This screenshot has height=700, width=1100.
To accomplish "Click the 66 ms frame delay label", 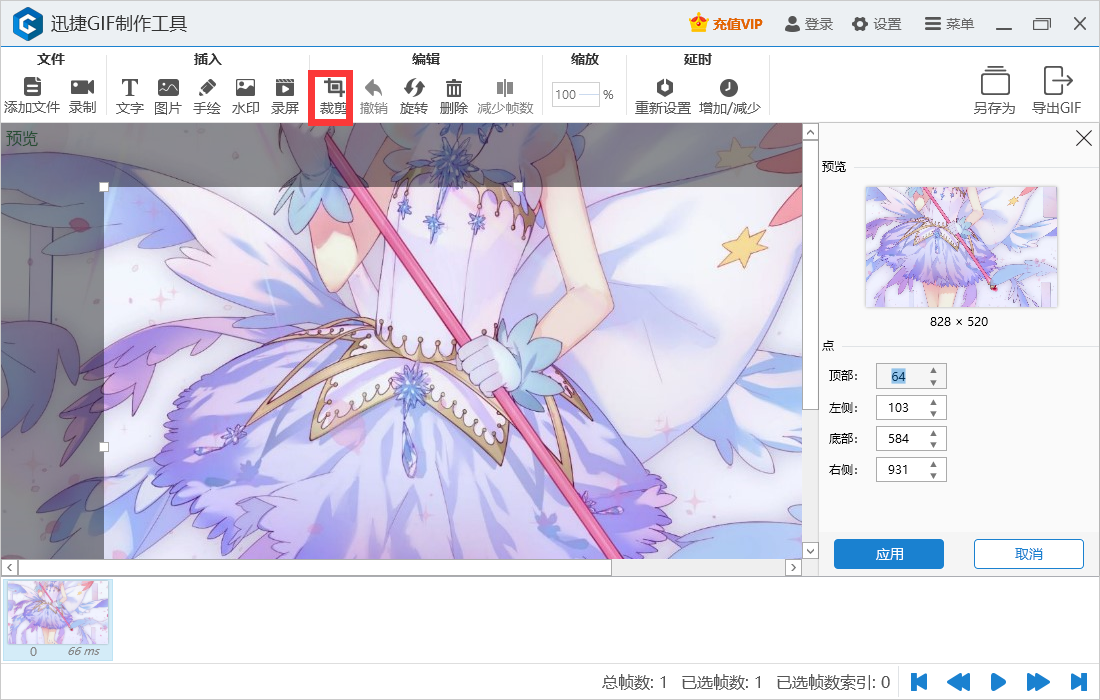I will click(x=83, y=652).
